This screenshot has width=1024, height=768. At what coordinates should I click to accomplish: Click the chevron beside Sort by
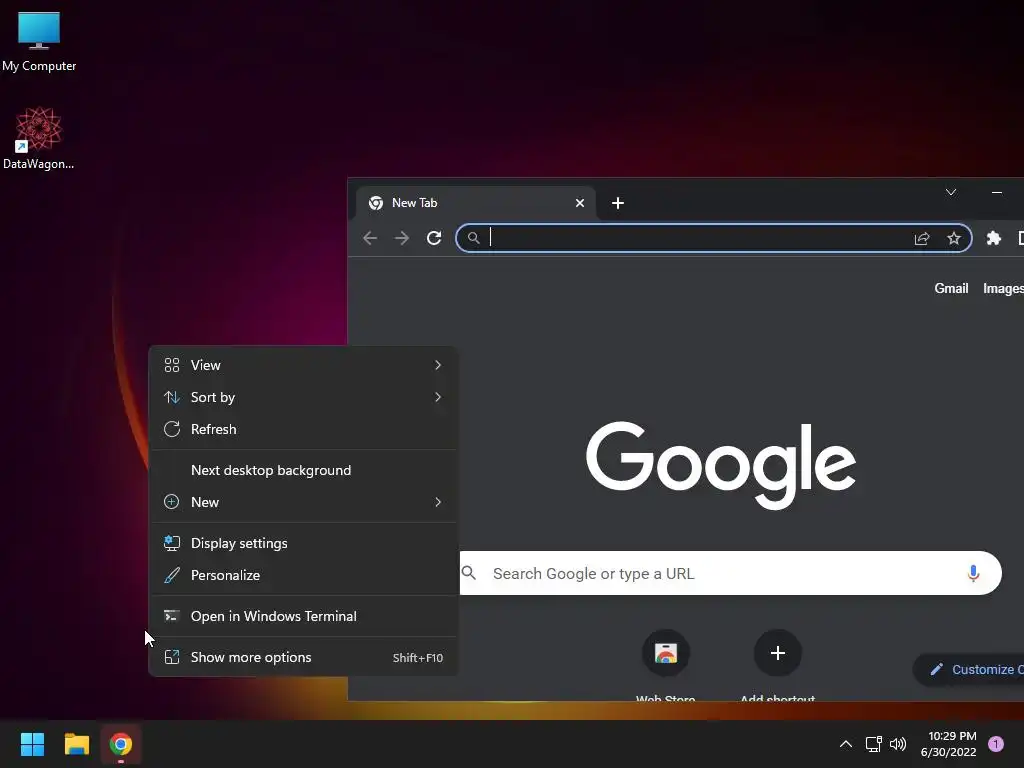438,397
